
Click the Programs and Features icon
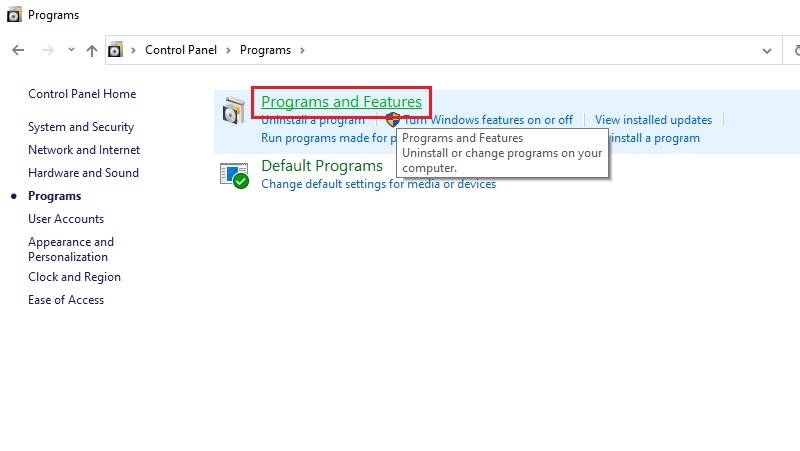click(234, 110)
